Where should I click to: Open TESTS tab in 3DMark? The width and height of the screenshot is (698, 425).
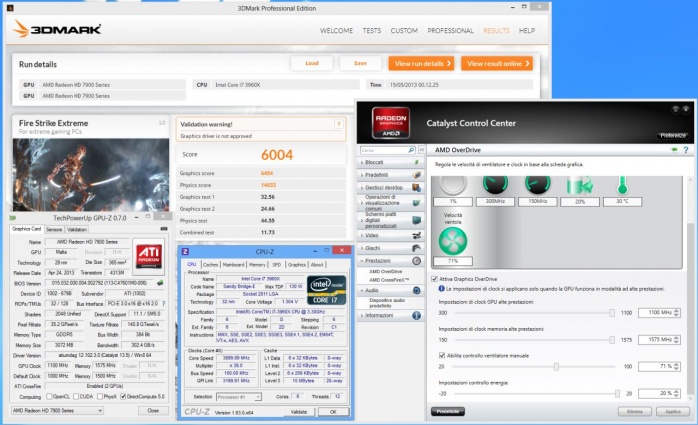click(372, 30)
